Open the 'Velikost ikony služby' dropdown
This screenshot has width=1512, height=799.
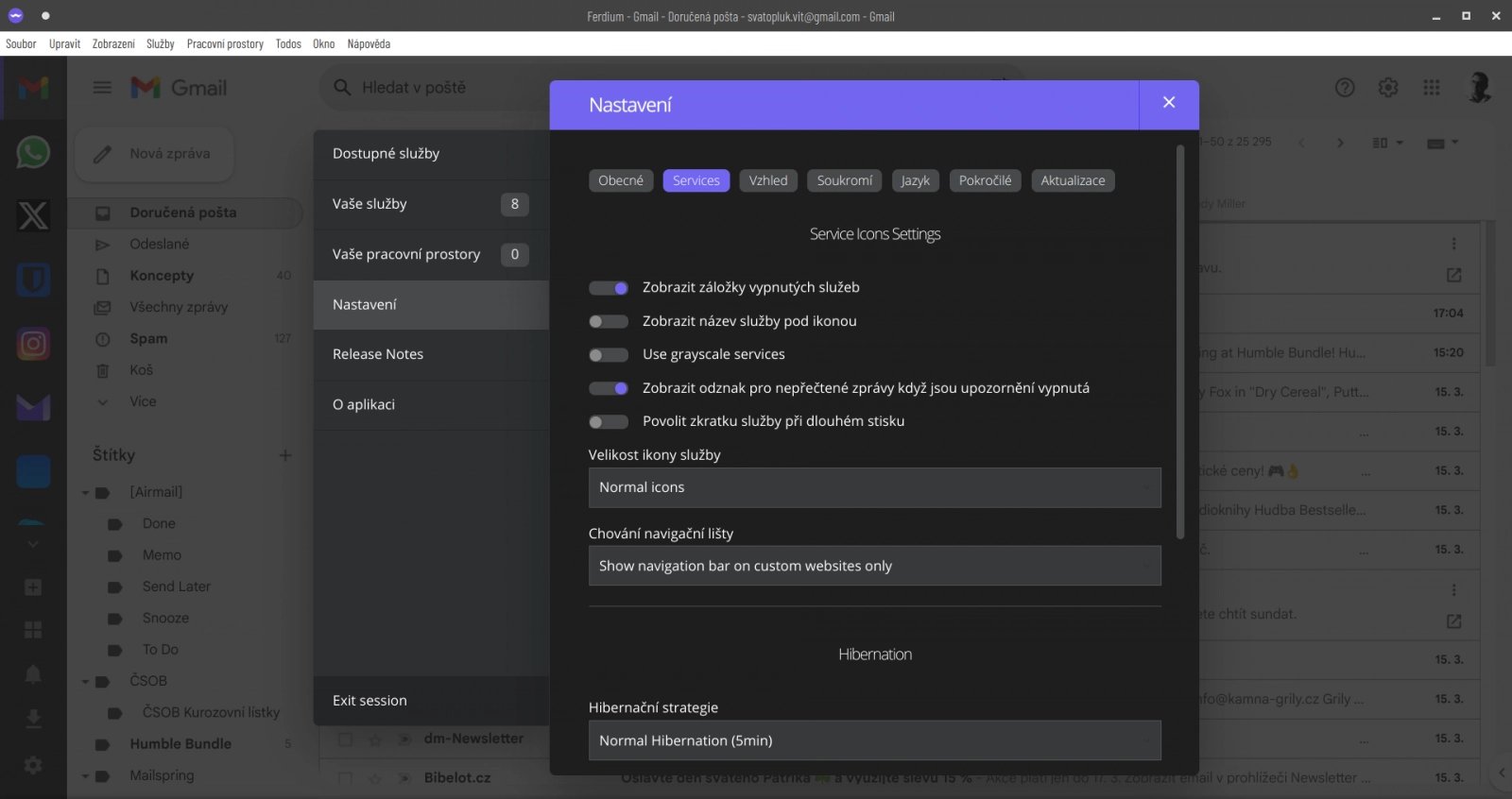point(874,487)
